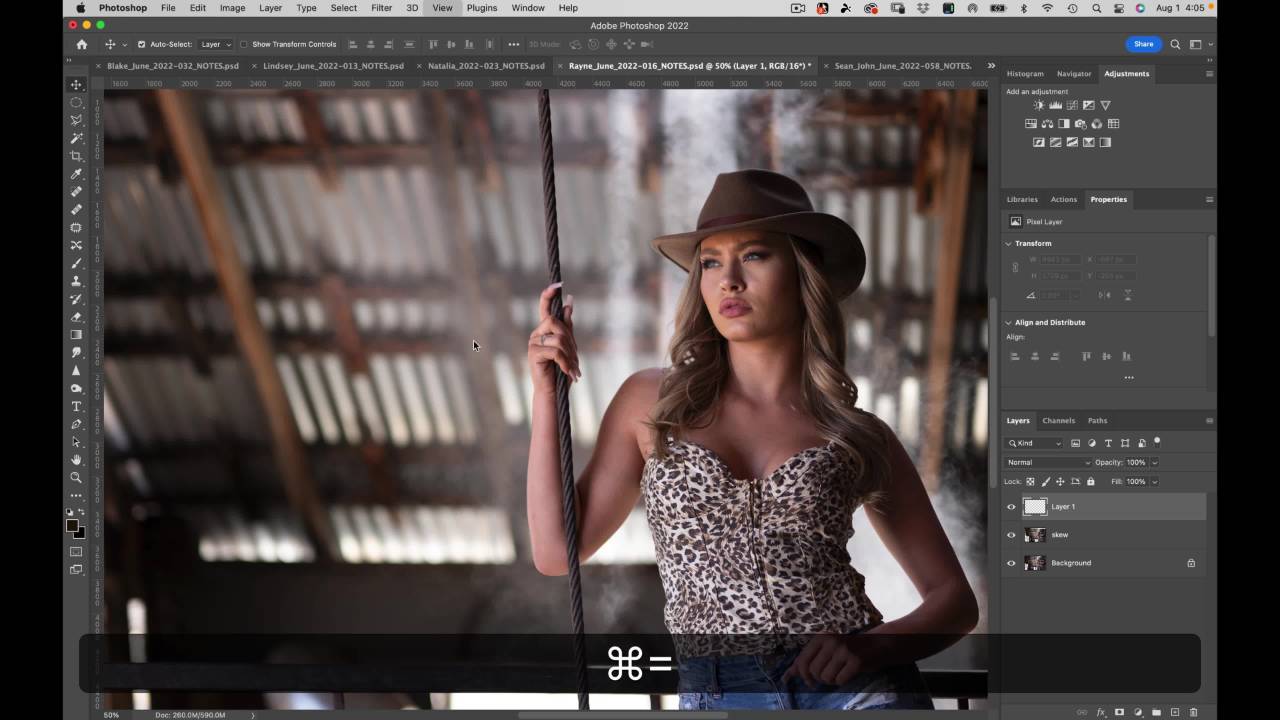This screenshot has width=1280, height=720.
Task: Add a layer style with fx icon
Action: click(x=1101, y=712)
